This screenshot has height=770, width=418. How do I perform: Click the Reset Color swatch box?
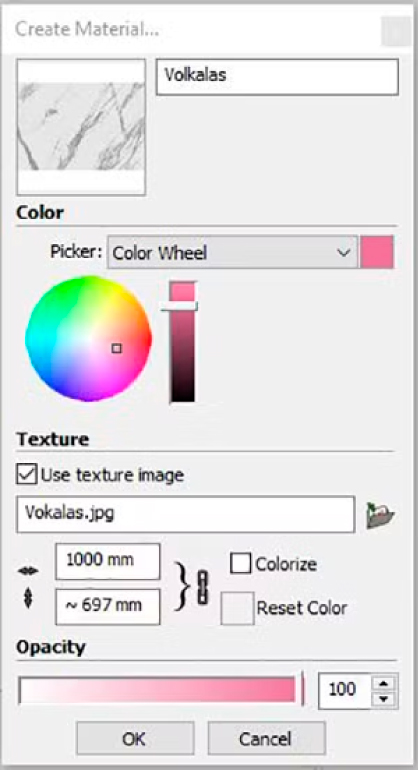click(237, 608)
